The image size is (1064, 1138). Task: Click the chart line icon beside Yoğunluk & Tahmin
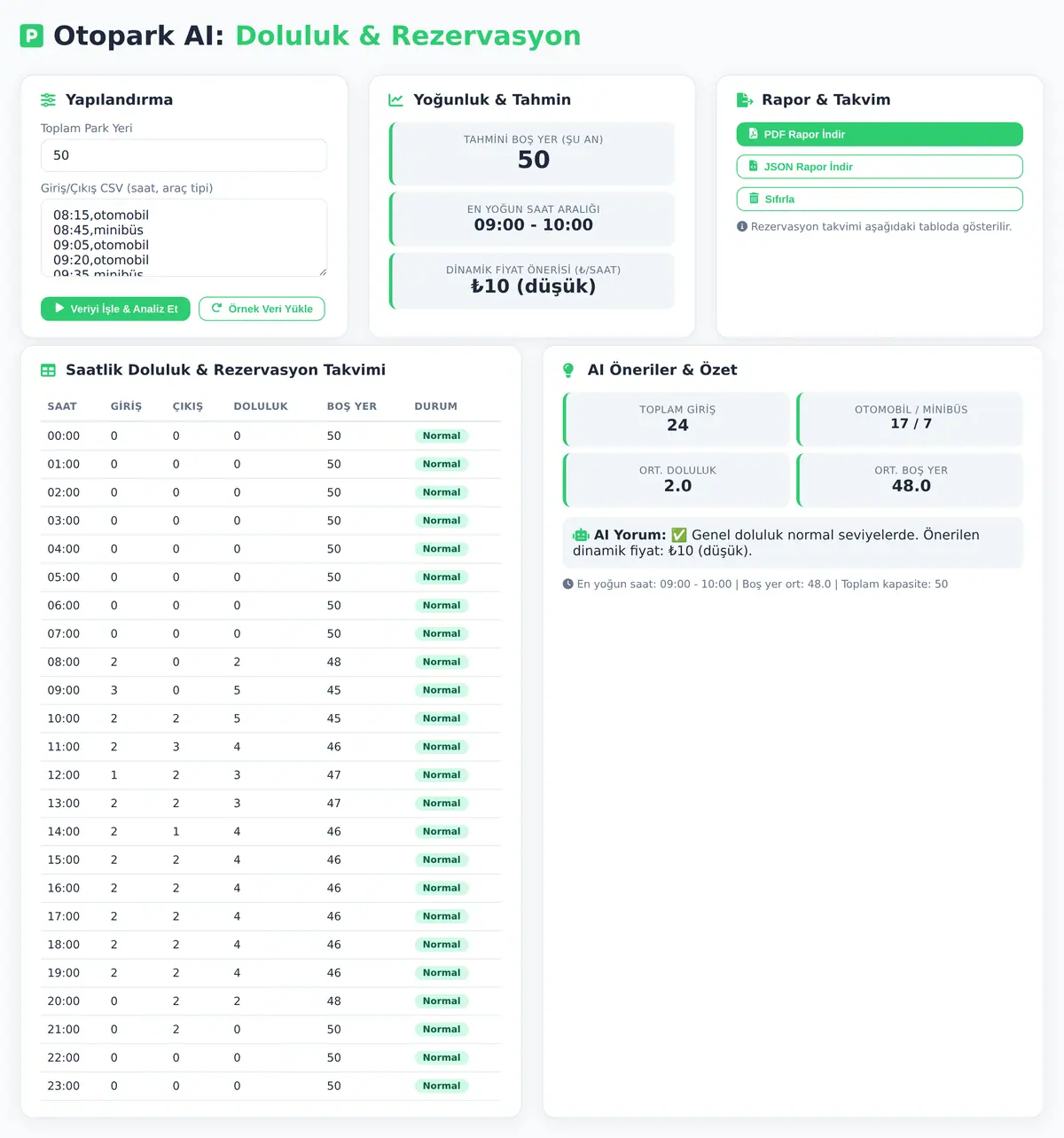coord(395,100)
